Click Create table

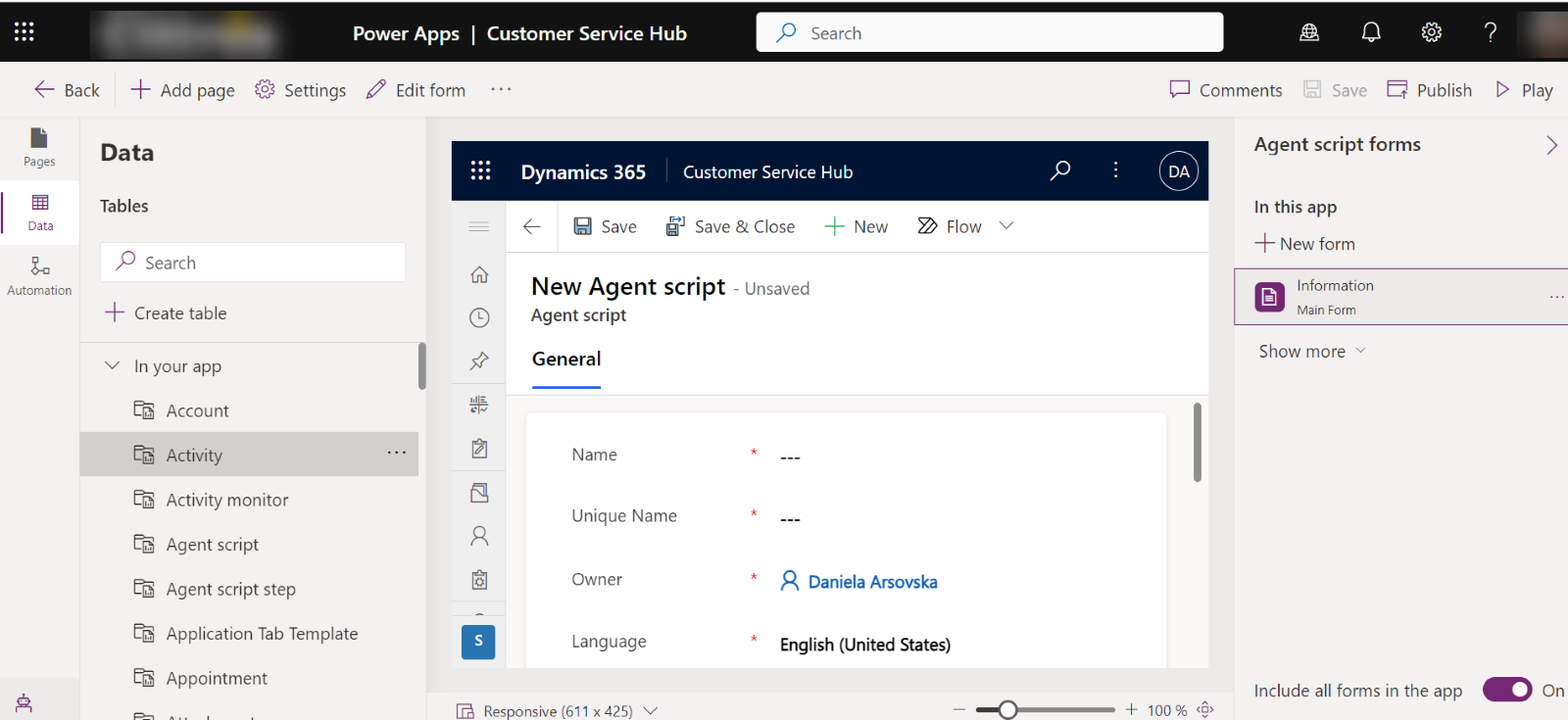(166, 313)
